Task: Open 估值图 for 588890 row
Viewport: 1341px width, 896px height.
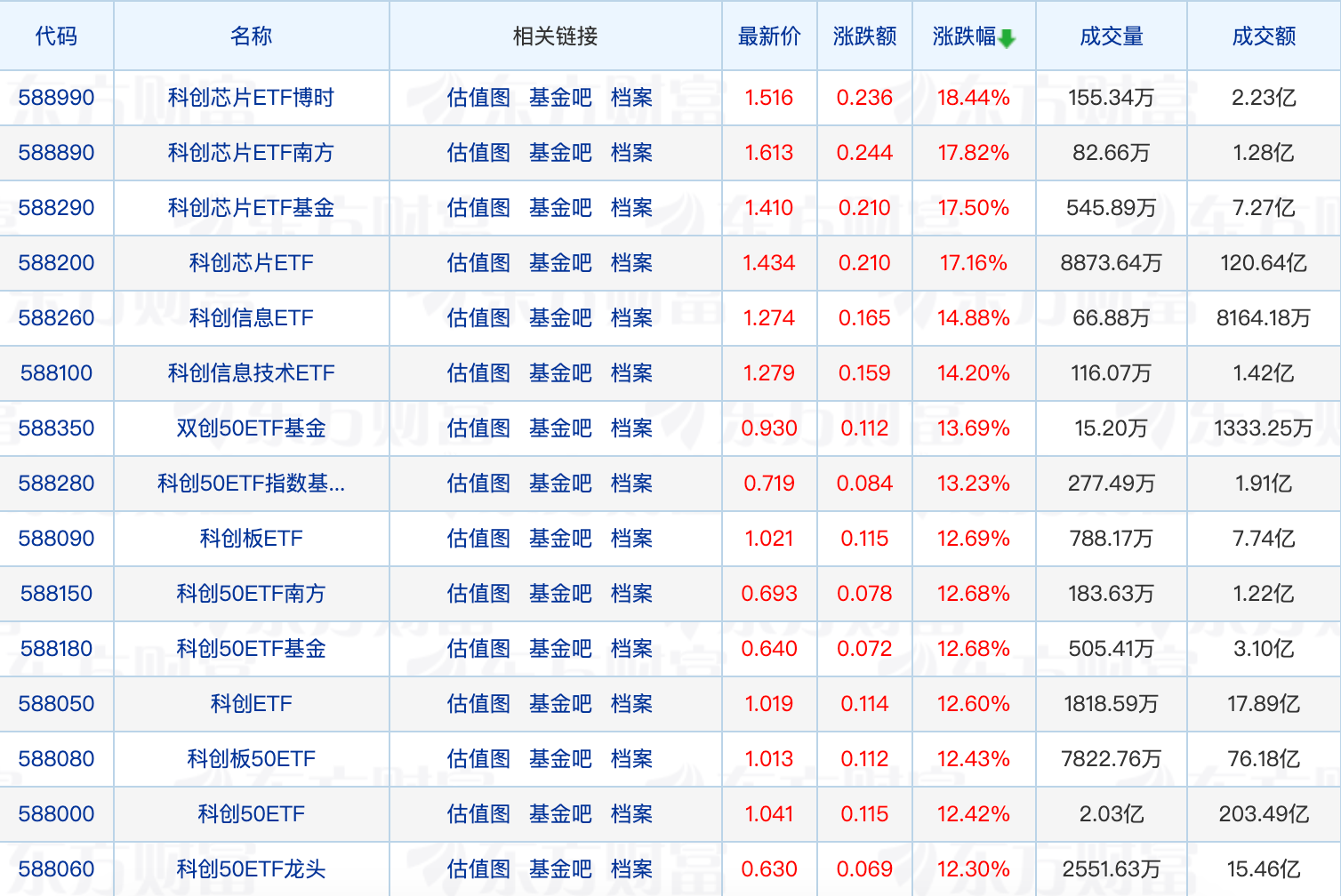Action: [479, 153]
